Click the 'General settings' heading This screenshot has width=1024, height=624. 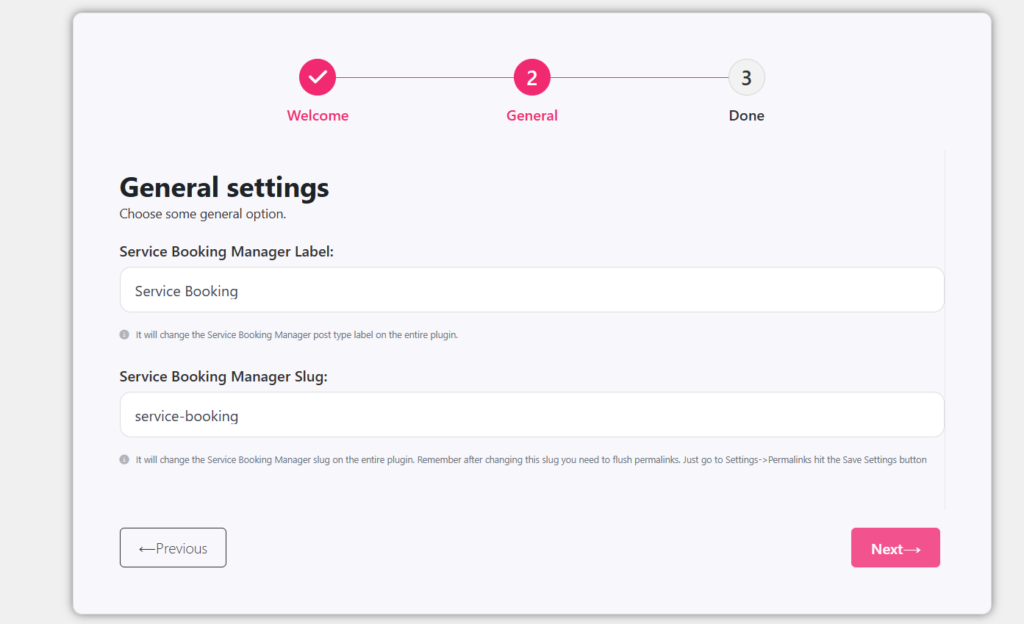223,187
